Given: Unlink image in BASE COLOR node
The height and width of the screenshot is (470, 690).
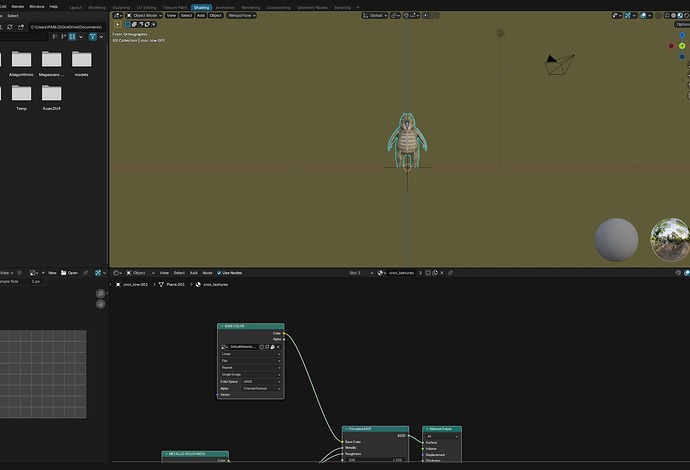Looking at the screenshot, I should point(278,347).
